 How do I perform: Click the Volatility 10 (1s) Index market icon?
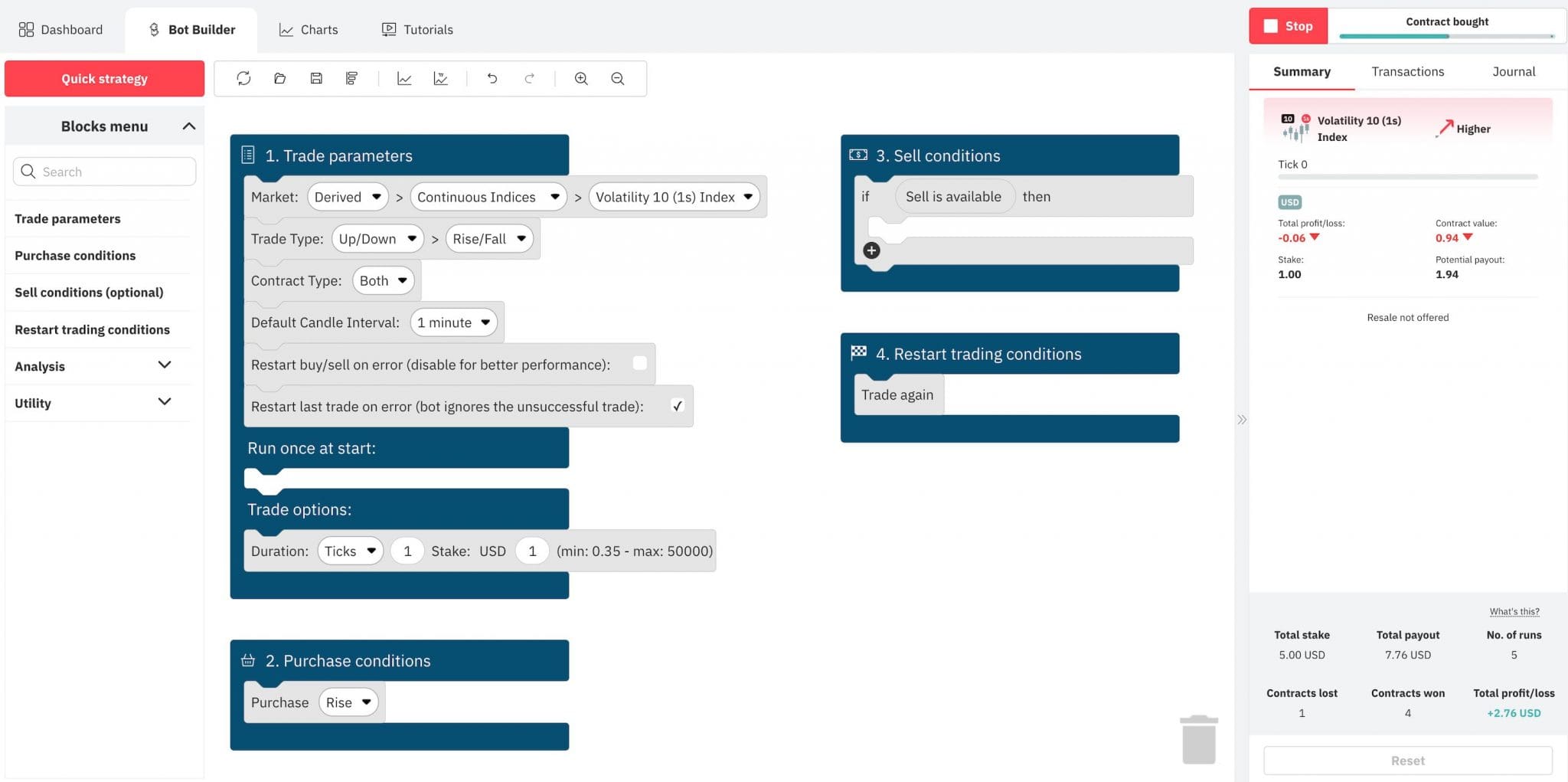point(1295,128)
